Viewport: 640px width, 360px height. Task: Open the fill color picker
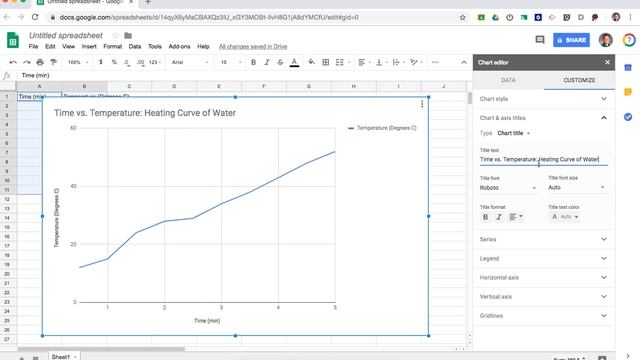click(x=311, y=62)
